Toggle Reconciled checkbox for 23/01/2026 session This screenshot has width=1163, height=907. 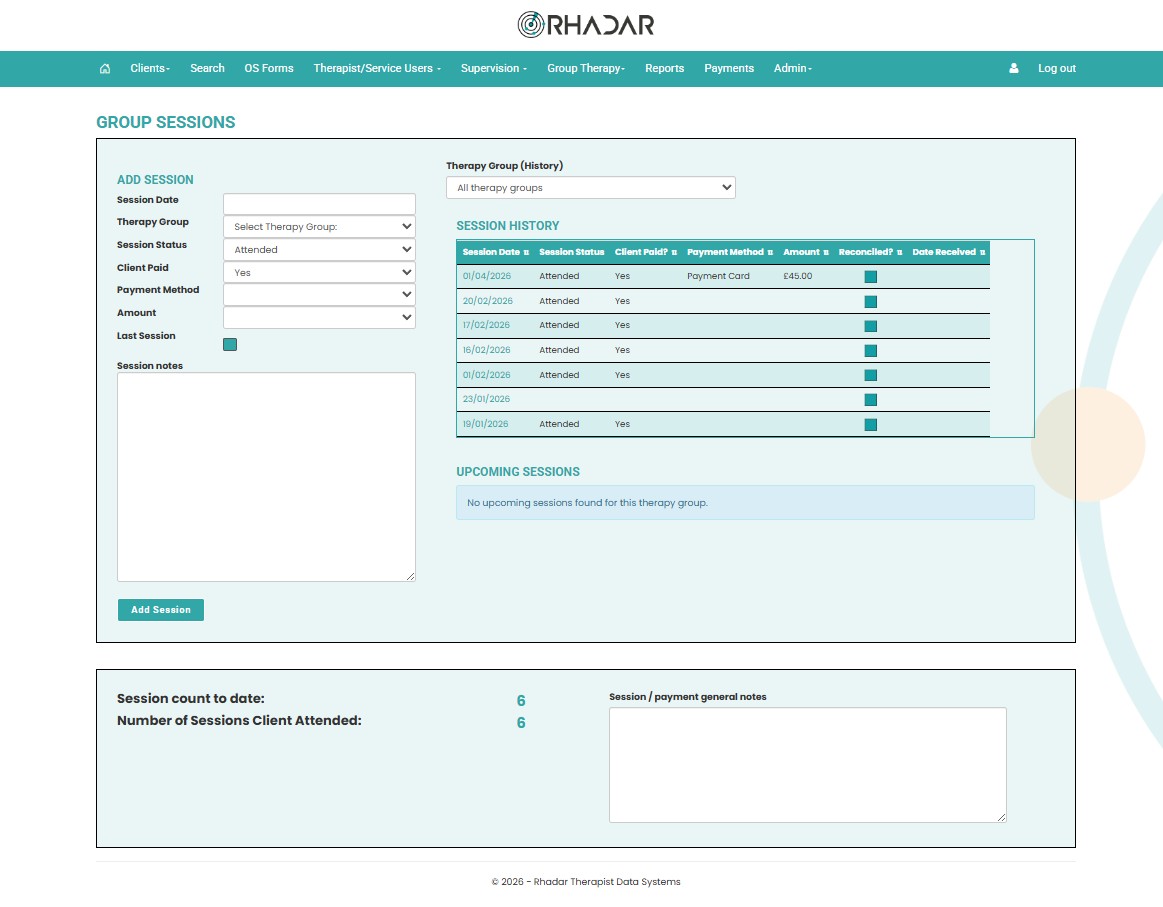(x=871, y=400)
